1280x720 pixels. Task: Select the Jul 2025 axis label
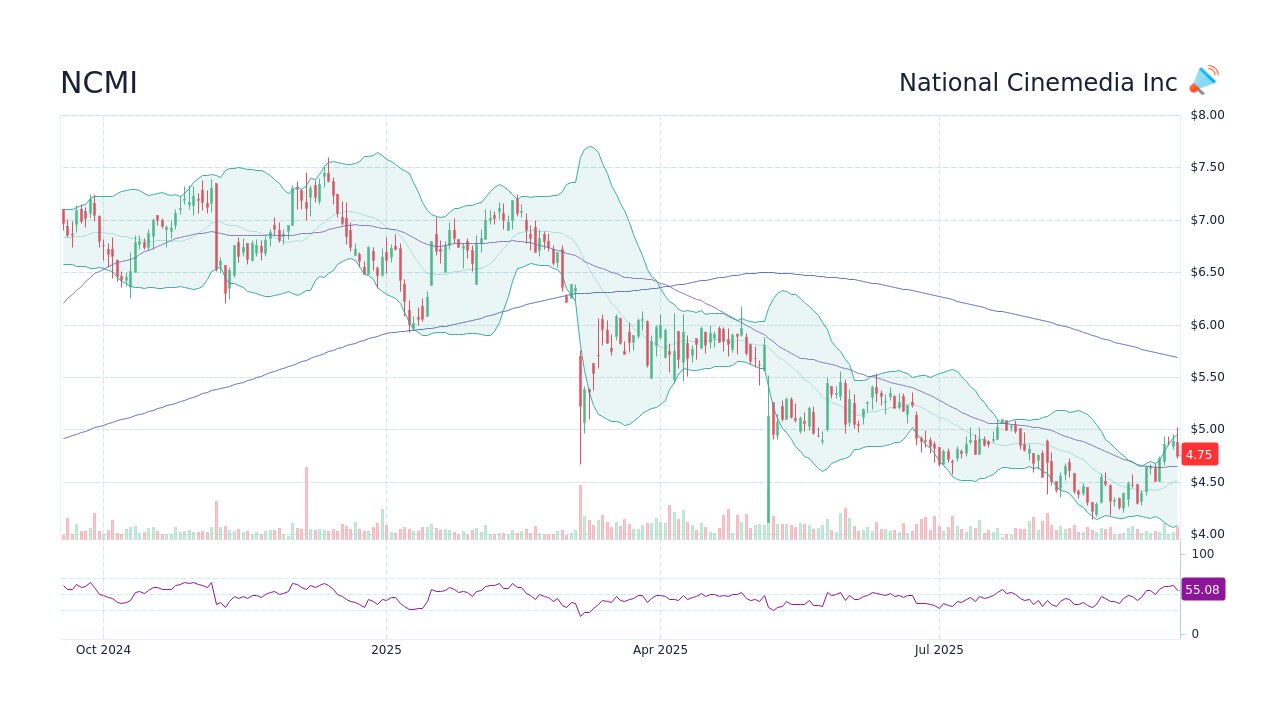[938, 649]
